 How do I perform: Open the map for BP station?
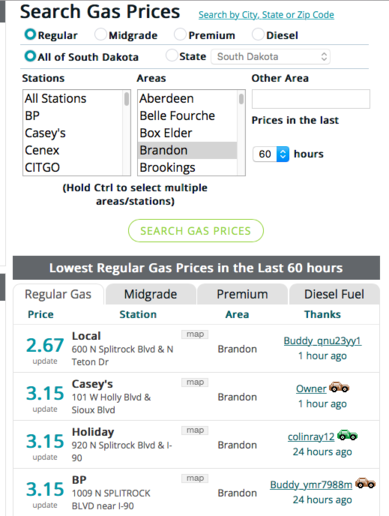[195, 478]
